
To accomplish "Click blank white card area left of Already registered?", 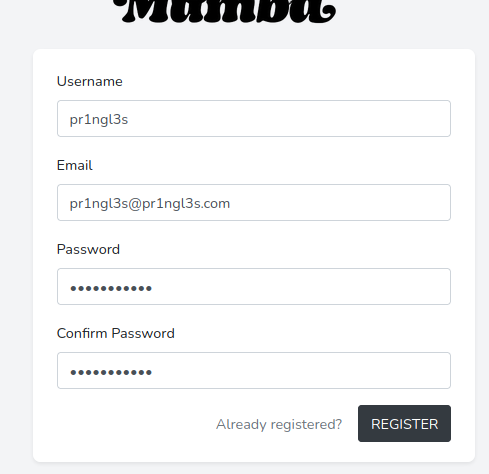I will (x=133, y=424).
